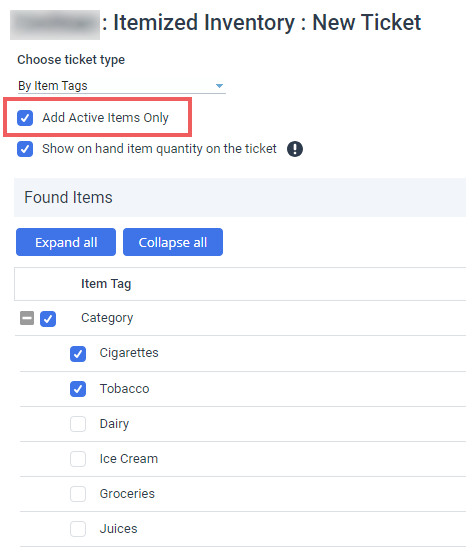Image resolution: width=466 pixels, height=547 pixels.
Task: Toggle Show on hand item quantity checkbox
Action: tap(25, 149)
